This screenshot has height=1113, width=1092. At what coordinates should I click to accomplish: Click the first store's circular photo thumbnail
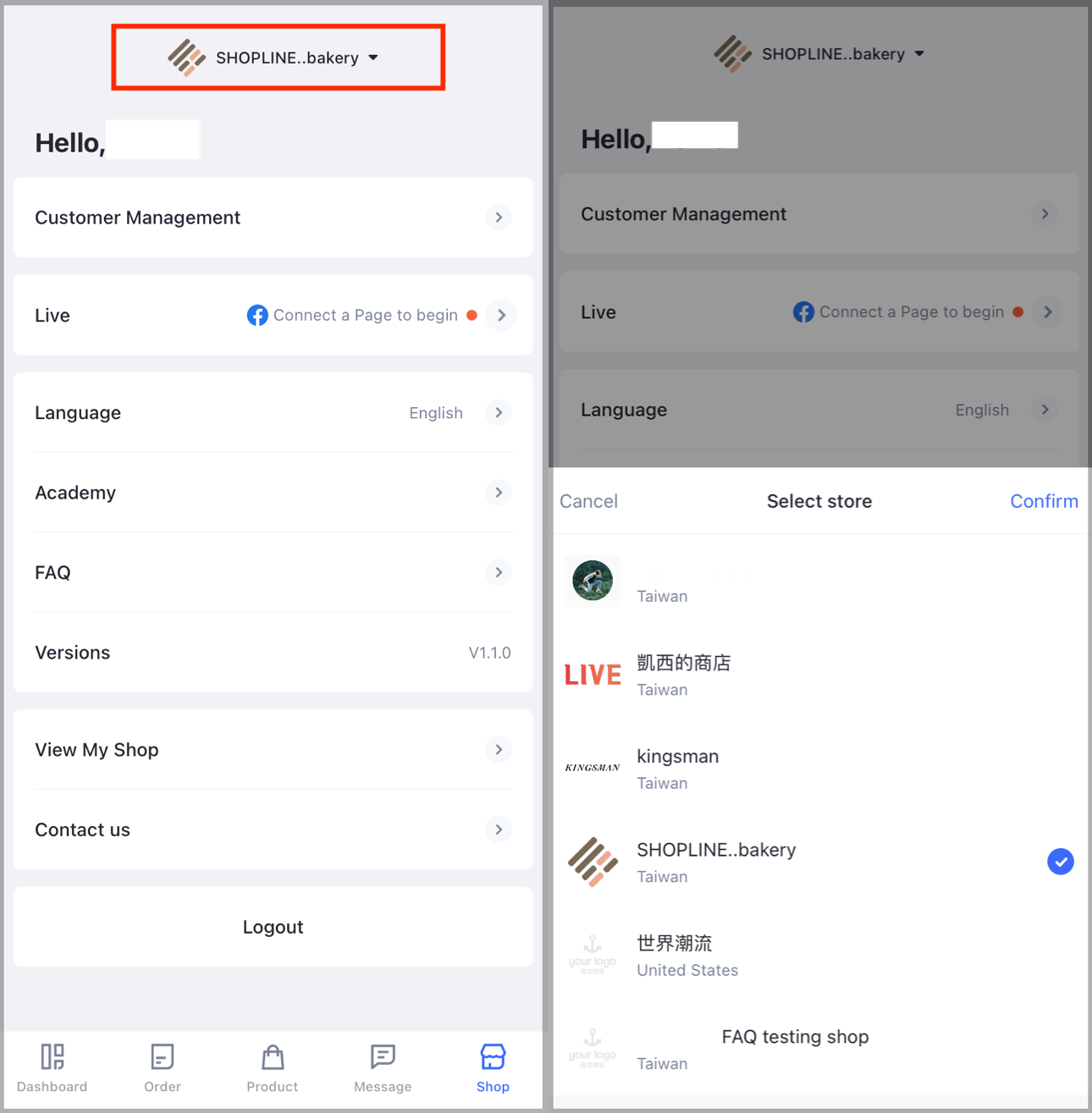(x=593, y=581)
